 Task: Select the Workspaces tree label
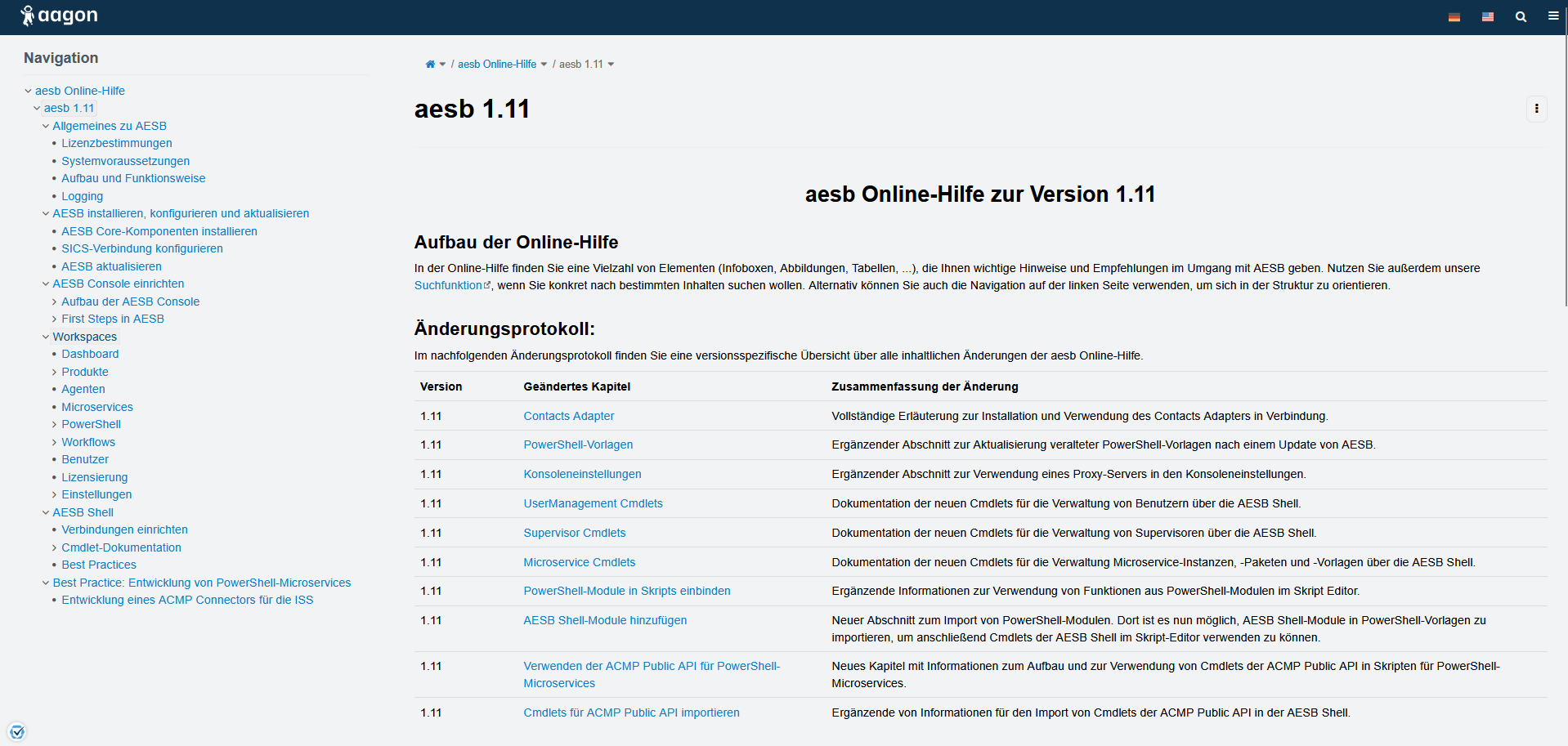click(85, 337)
